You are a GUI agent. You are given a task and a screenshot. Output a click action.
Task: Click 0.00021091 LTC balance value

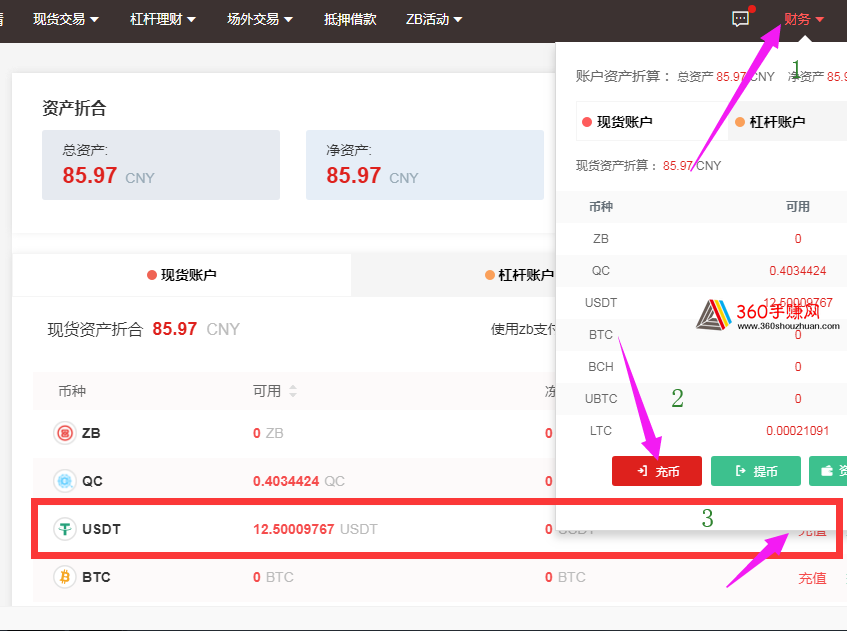pyautogui.click(x=797, y=431)
